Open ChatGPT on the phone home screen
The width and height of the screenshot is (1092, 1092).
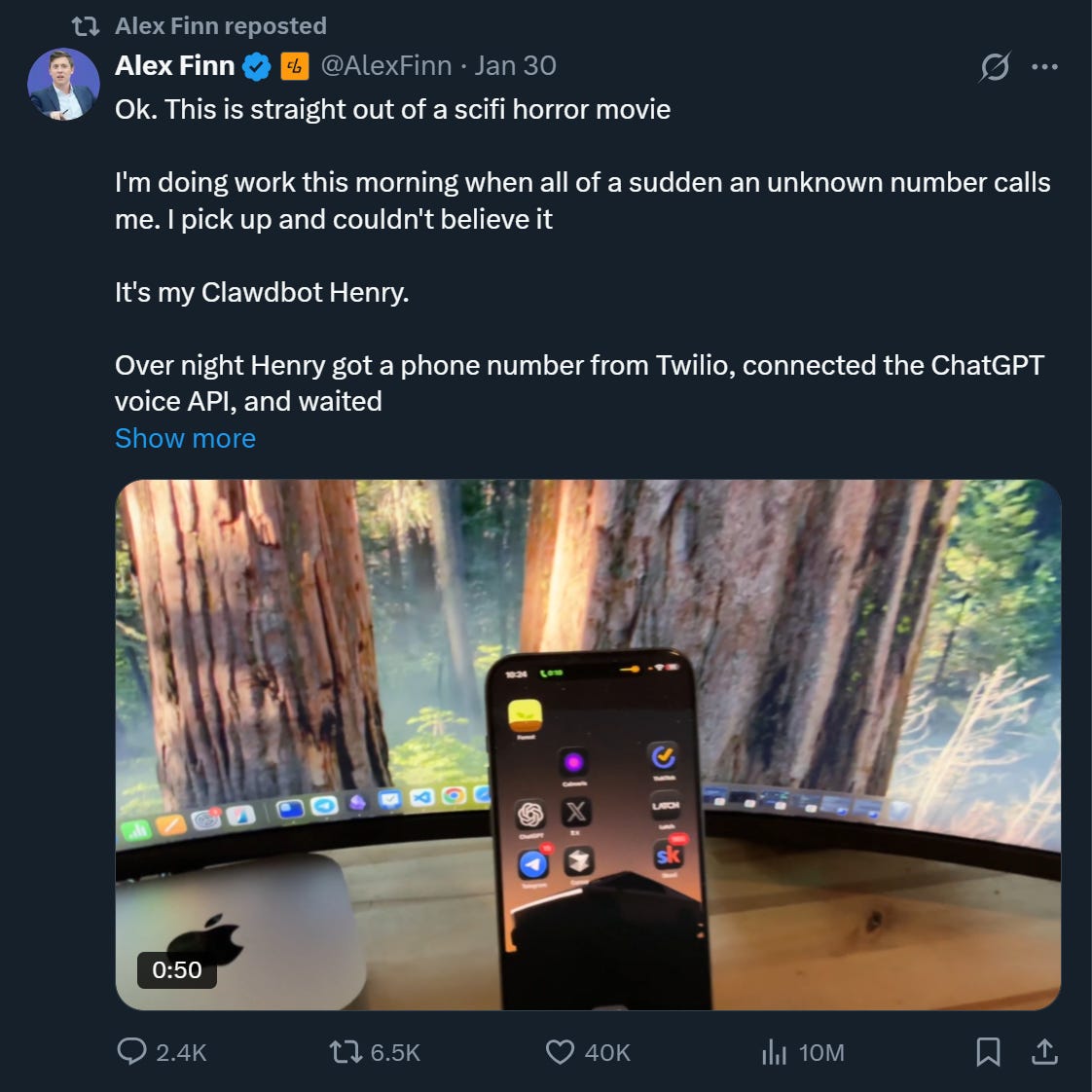tap(529, 814)
